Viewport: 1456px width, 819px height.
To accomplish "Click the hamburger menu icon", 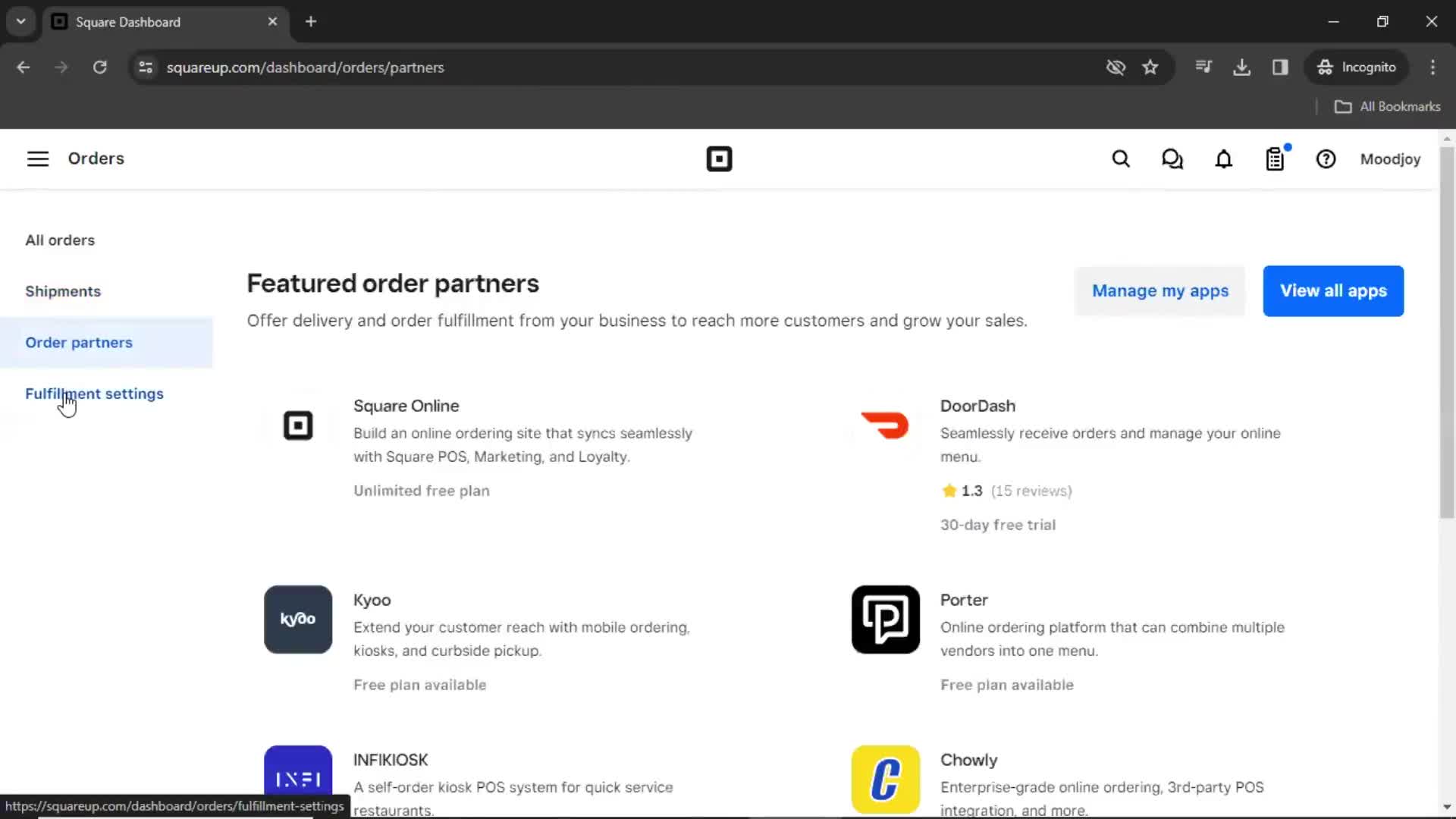I will [x=37, y=159].
